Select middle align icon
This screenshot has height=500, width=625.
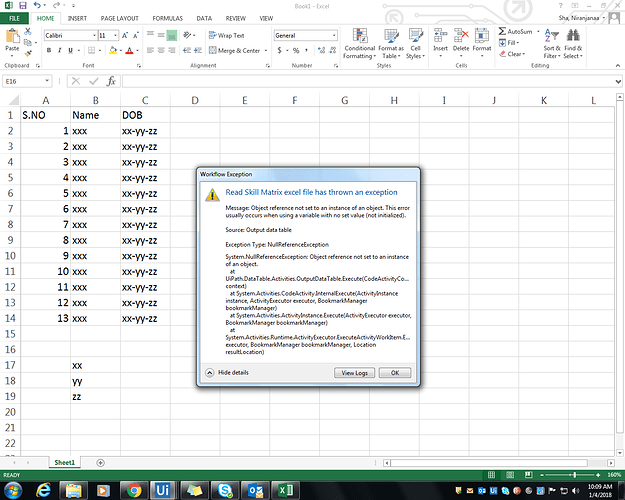(x=161, y=35)
